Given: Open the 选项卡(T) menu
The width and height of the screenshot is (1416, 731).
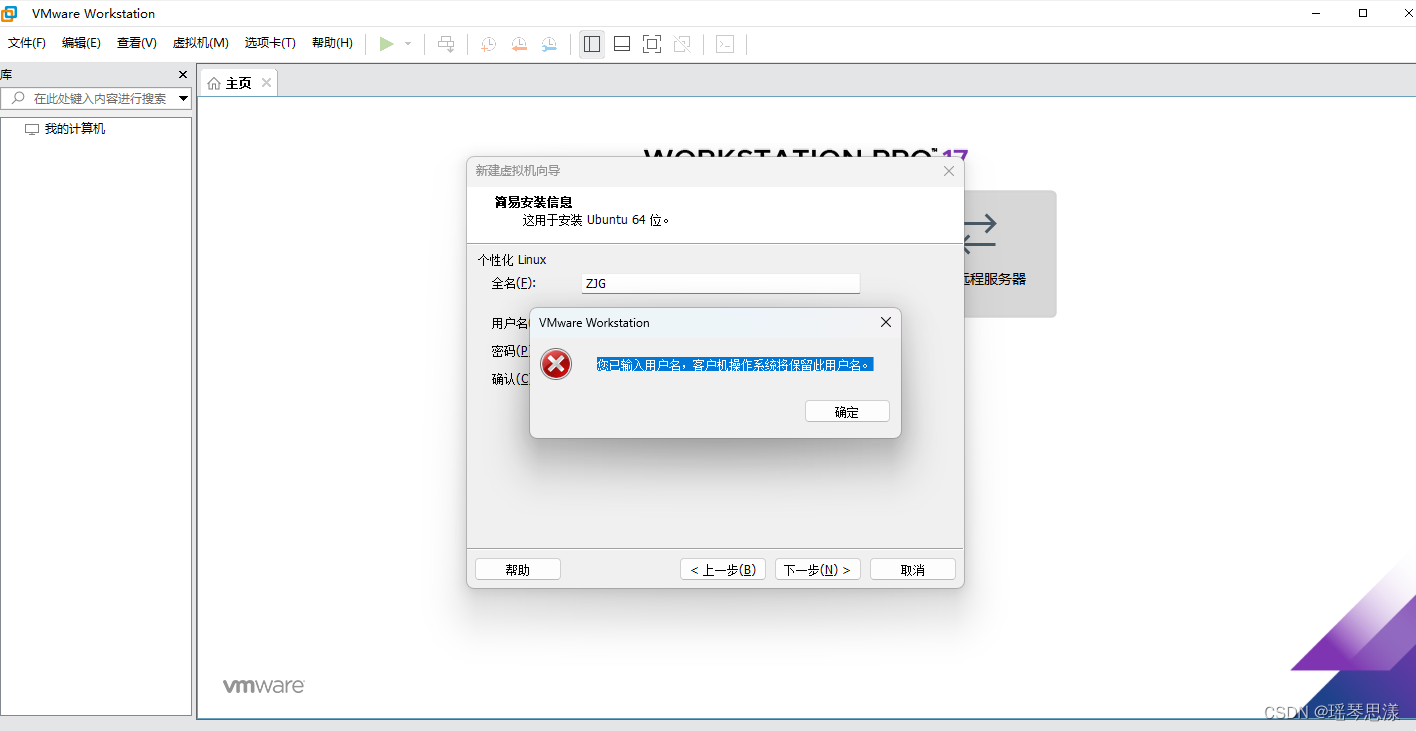Looking at the screenshot, I should point(270,43).
